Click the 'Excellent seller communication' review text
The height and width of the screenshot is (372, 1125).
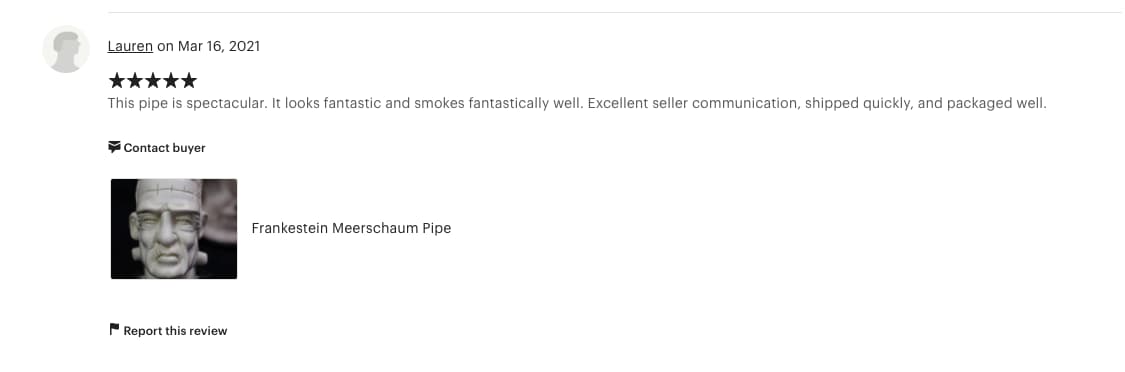coord(693,103)
